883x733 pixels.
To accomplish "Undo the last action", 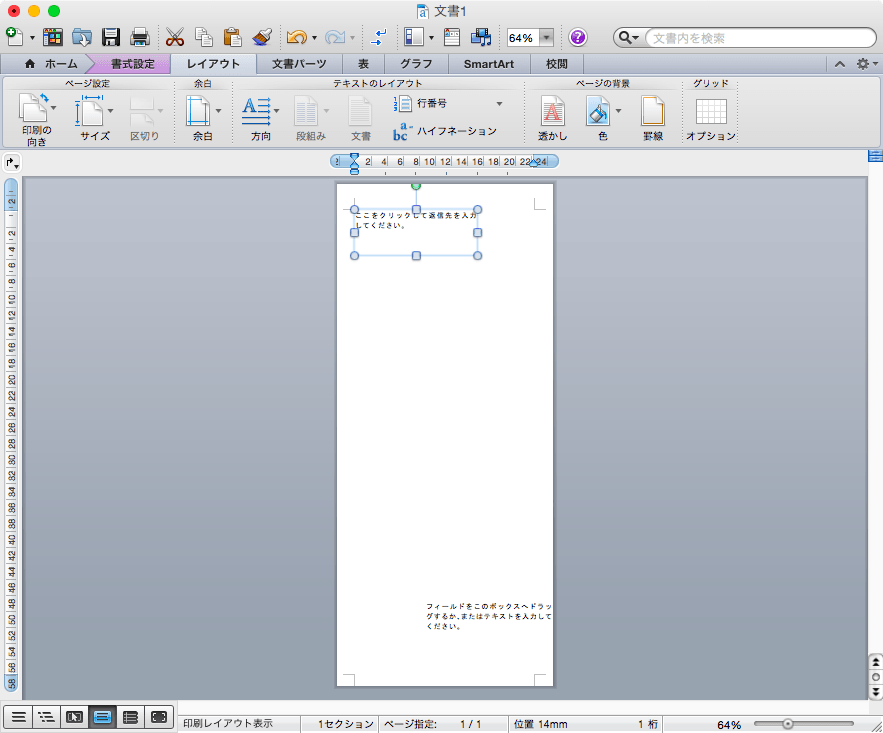I will (296, 38).
